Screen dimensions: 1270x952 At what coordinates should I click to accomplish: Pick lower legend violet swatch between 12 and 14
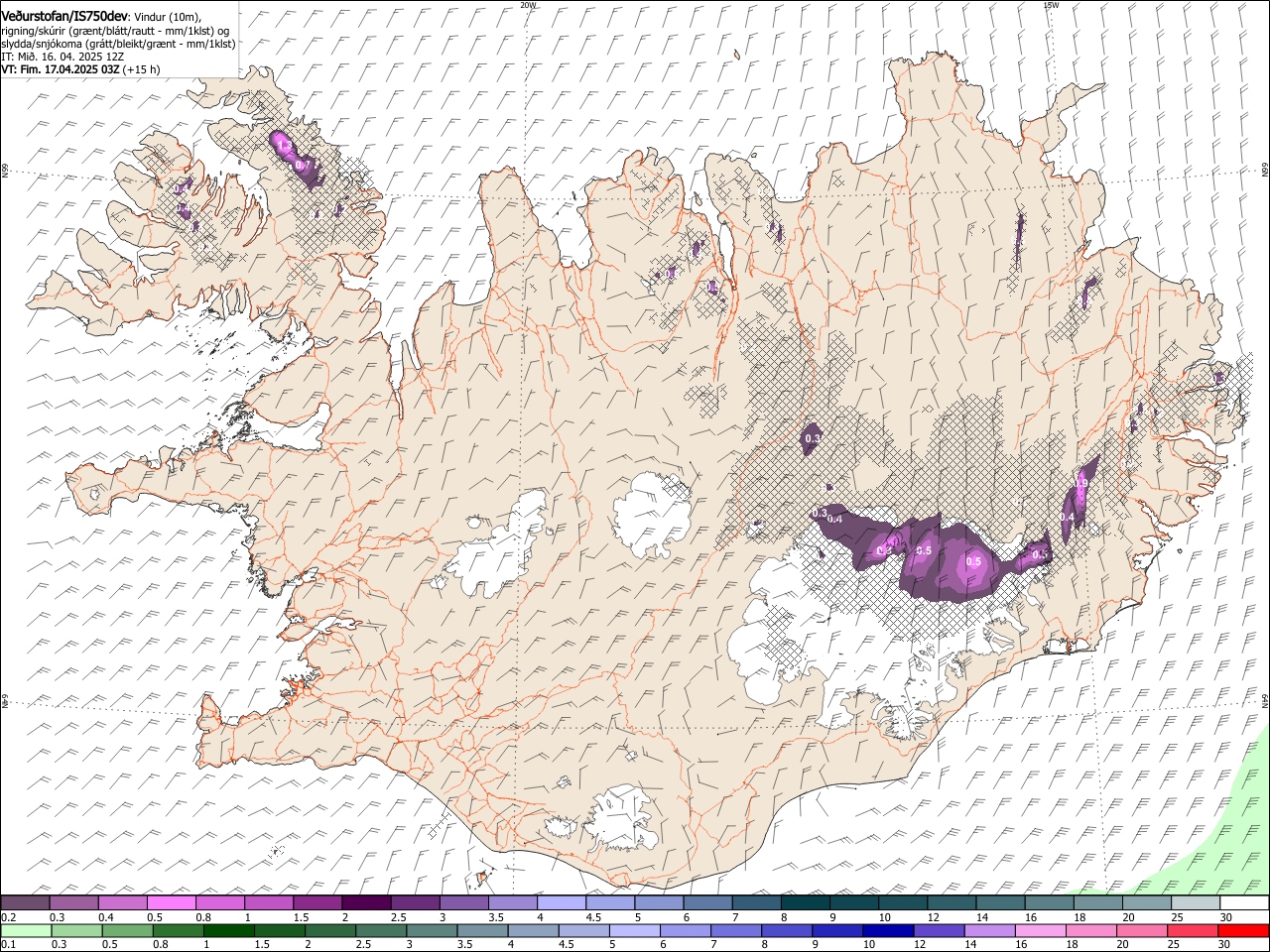point(939,930)
